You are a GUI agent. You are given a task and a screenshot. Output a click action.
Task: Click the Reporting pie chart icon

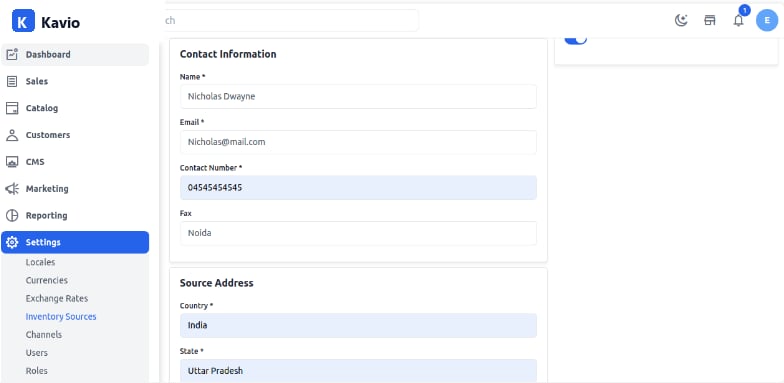point(12,216)
